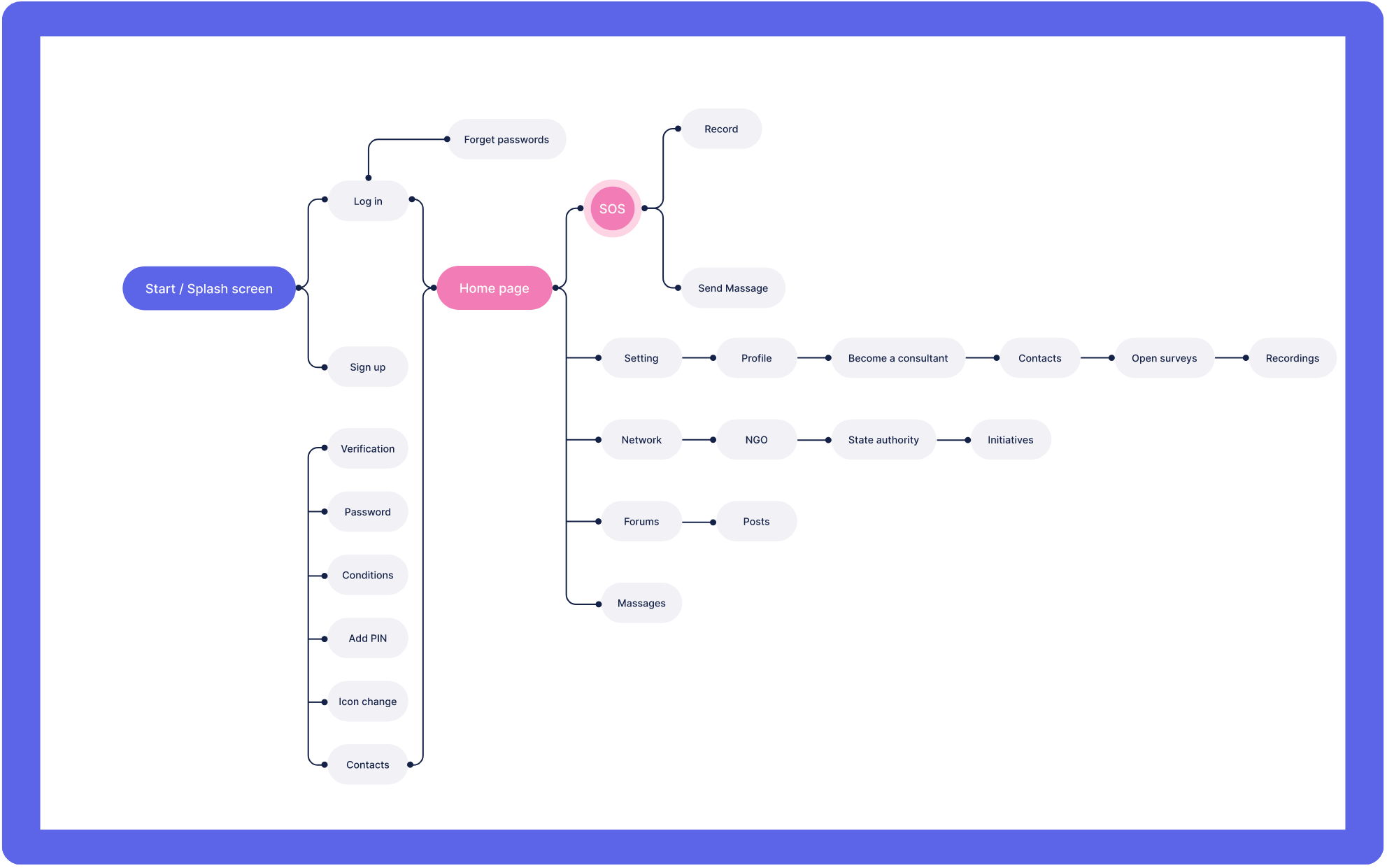This screenshot has width=1387, height=868.
Task: Click the Add PIN sign-up step
Action: 367,638
